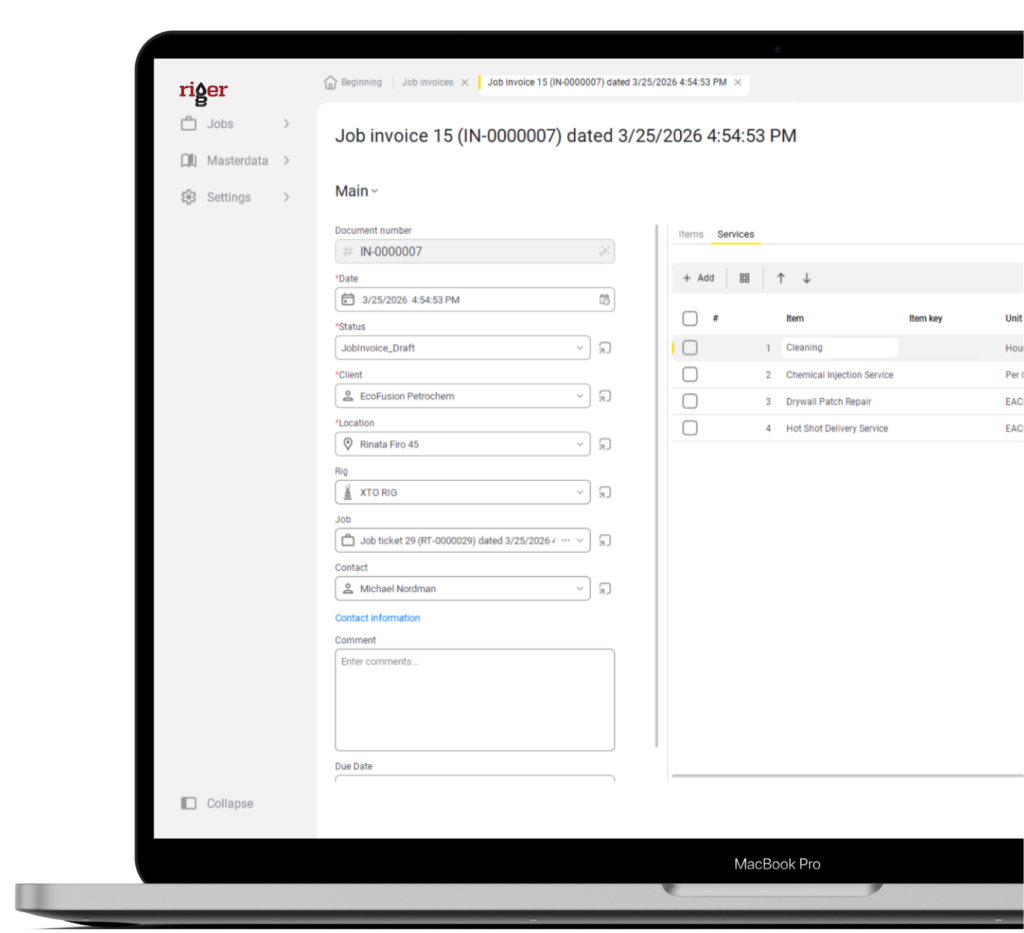
Task: Click the ellipsis in Job field
Action: coord(566,541)
